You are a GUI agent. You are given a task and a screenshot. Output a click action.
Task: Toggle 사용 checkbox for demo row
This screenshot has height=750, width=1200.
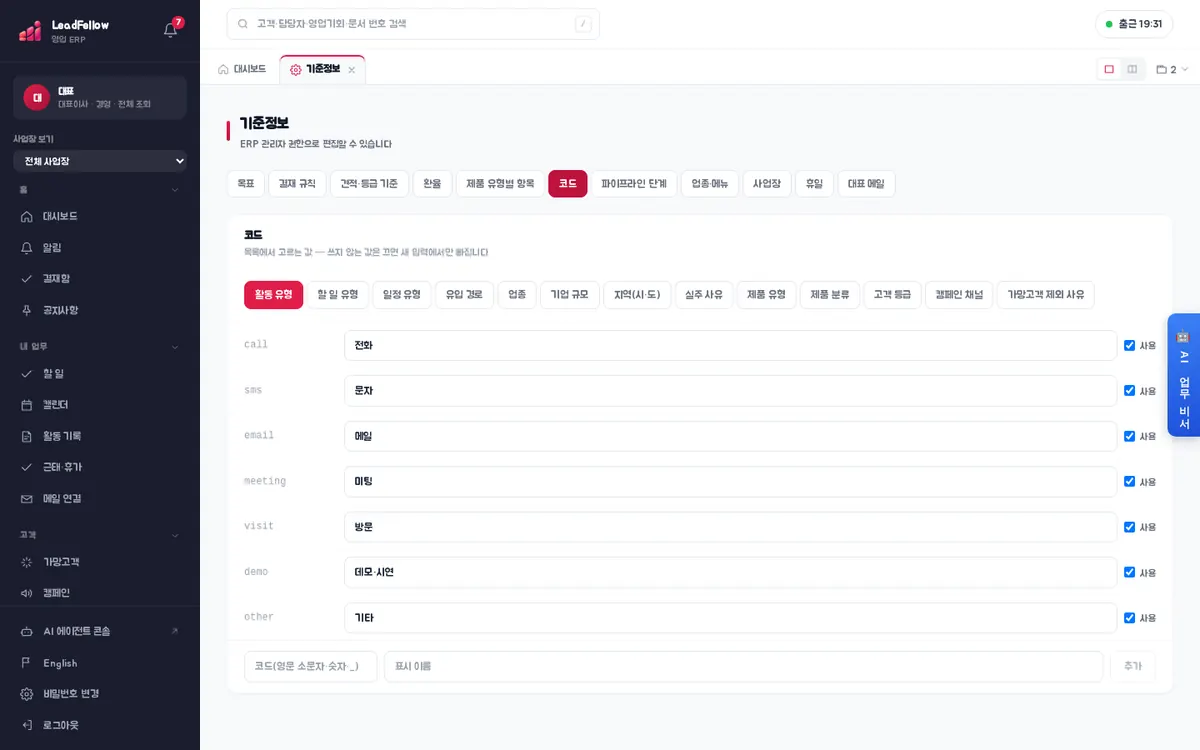pos(1129,573)
